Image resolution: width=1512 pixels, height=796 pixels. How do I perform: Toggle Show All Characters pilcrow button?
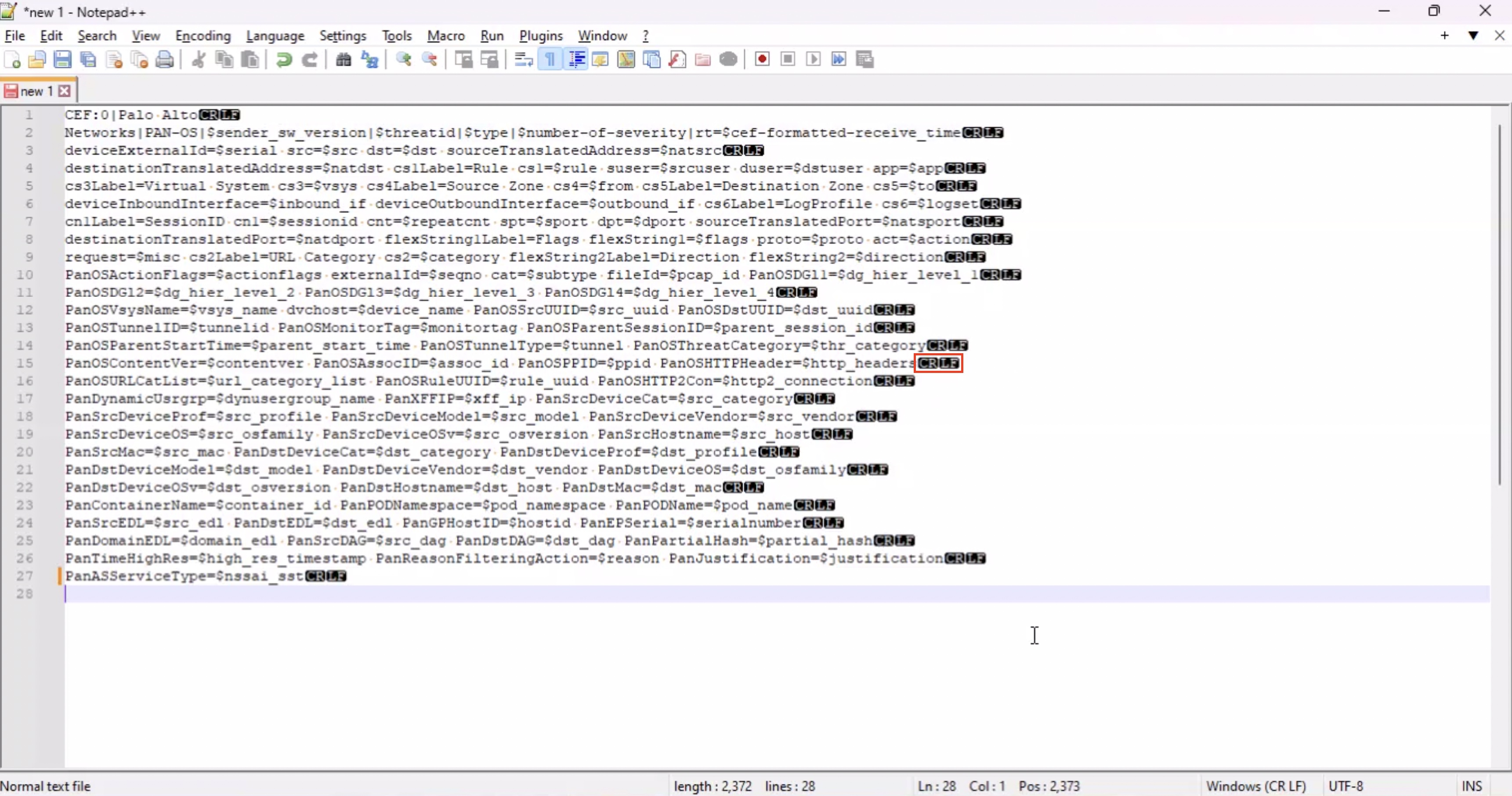coord(550,59)
